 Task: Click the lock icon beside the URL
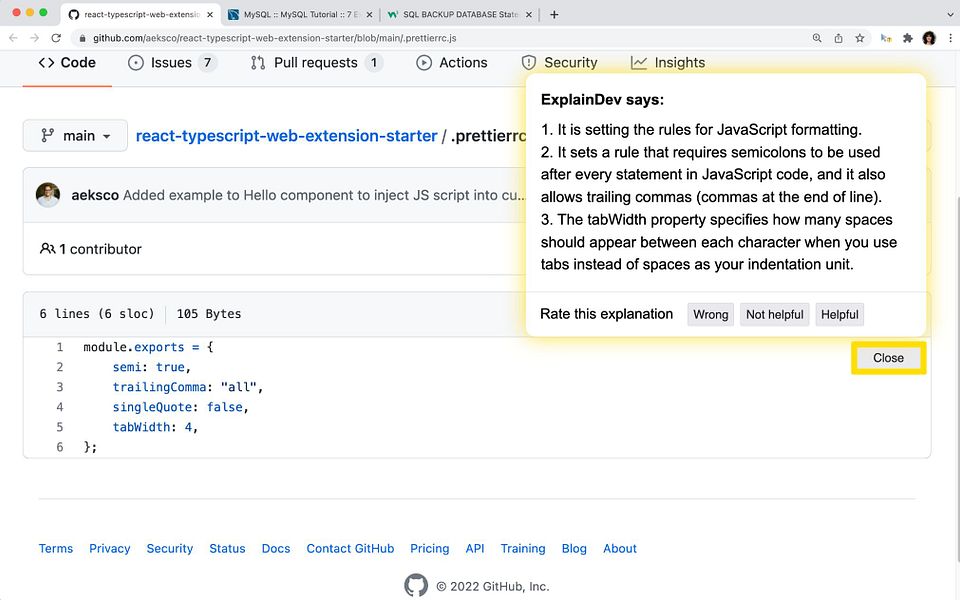coord(83,38)
